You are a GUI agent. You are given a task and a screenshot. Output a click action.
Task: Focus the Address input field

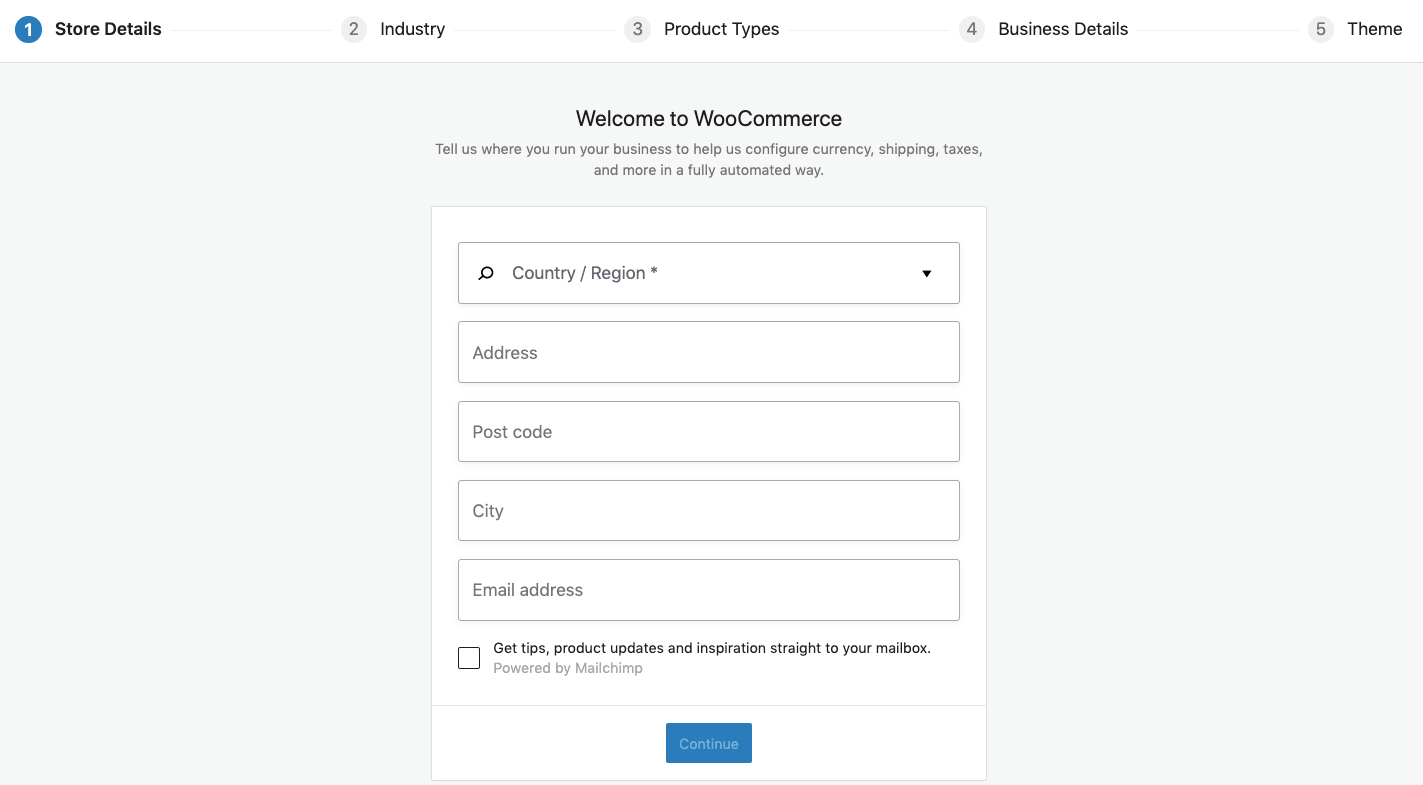click(709, 352)
